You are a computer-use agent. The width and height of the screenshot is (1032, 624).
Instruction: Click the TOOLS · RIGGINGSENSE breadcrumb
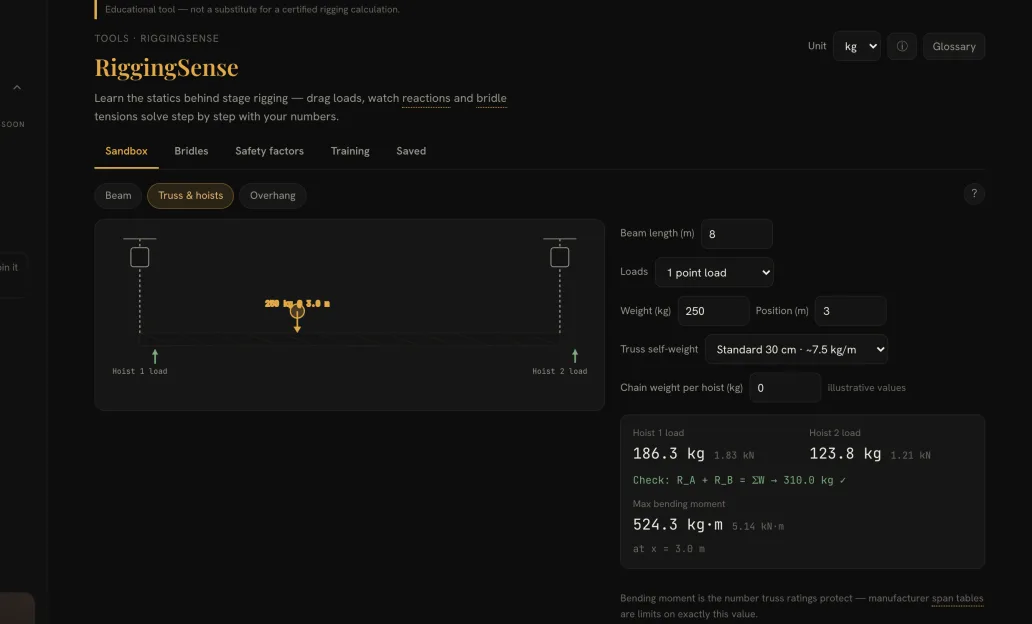157,38
